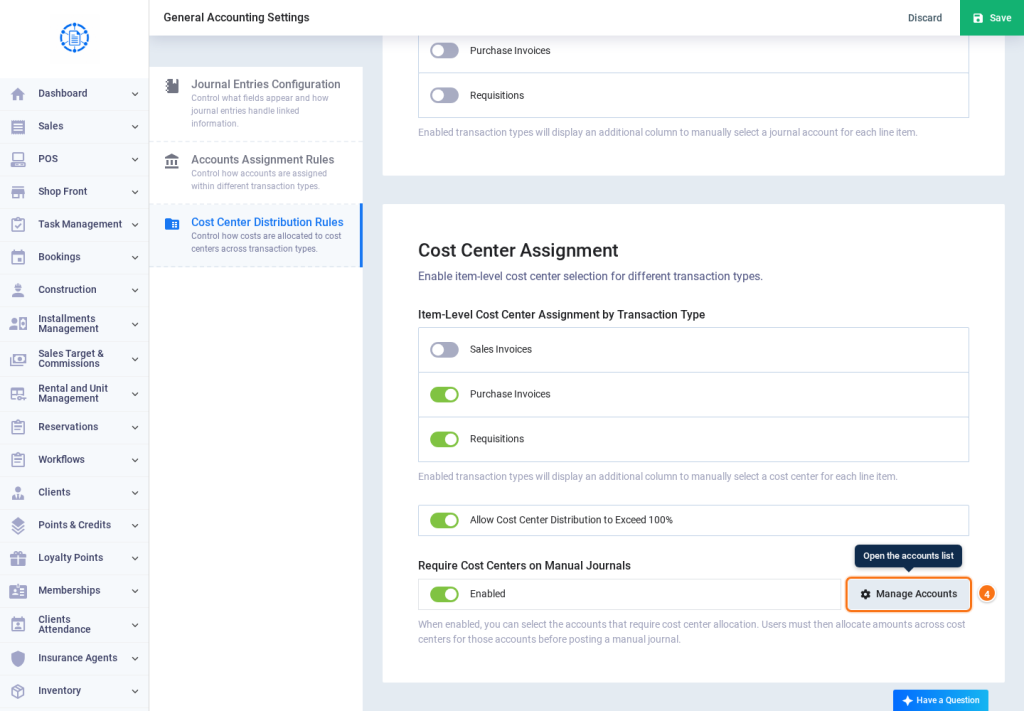
Task: Click the Bookings calendar icon
Action: click(18, 257)
